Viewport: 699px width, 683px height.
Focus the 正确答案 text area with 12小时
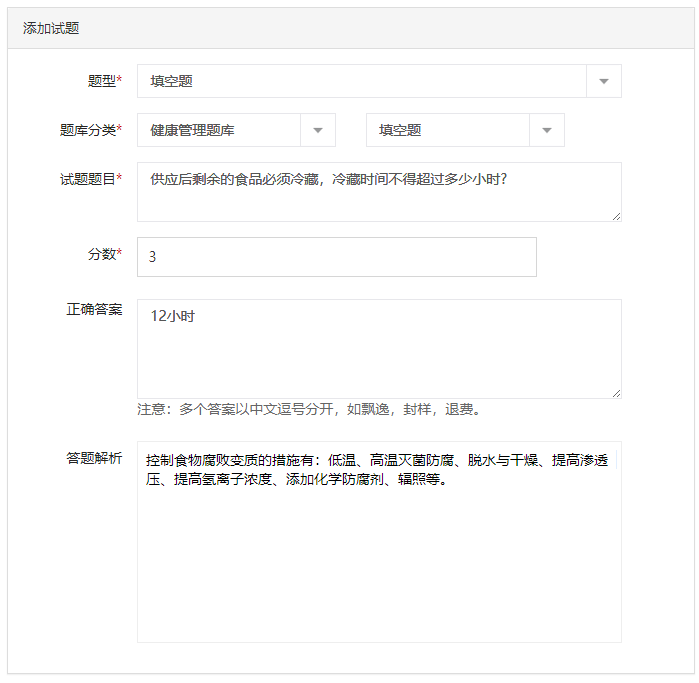coord(379,349)
